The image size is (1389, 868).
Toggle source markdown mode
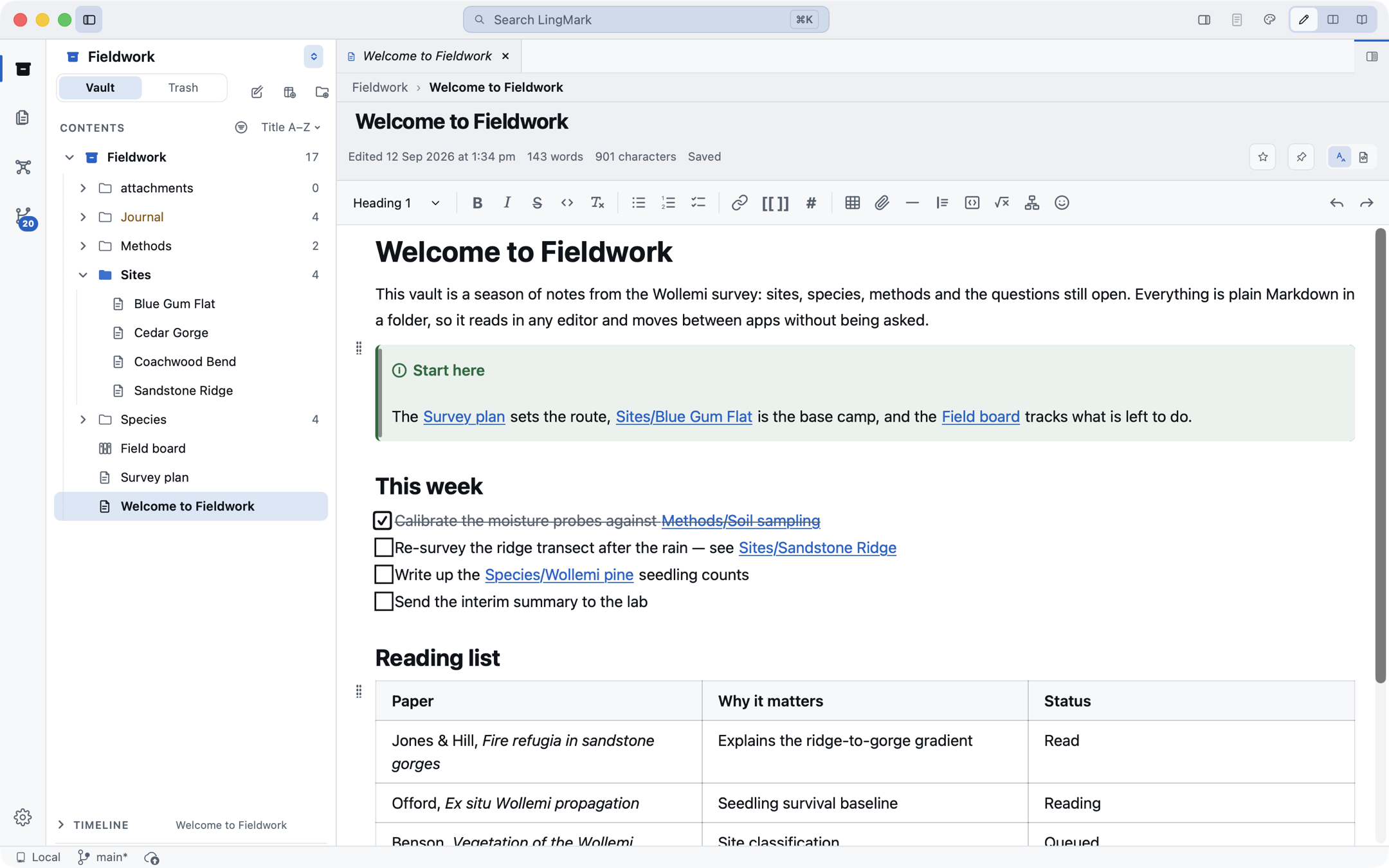(1363, 157)
